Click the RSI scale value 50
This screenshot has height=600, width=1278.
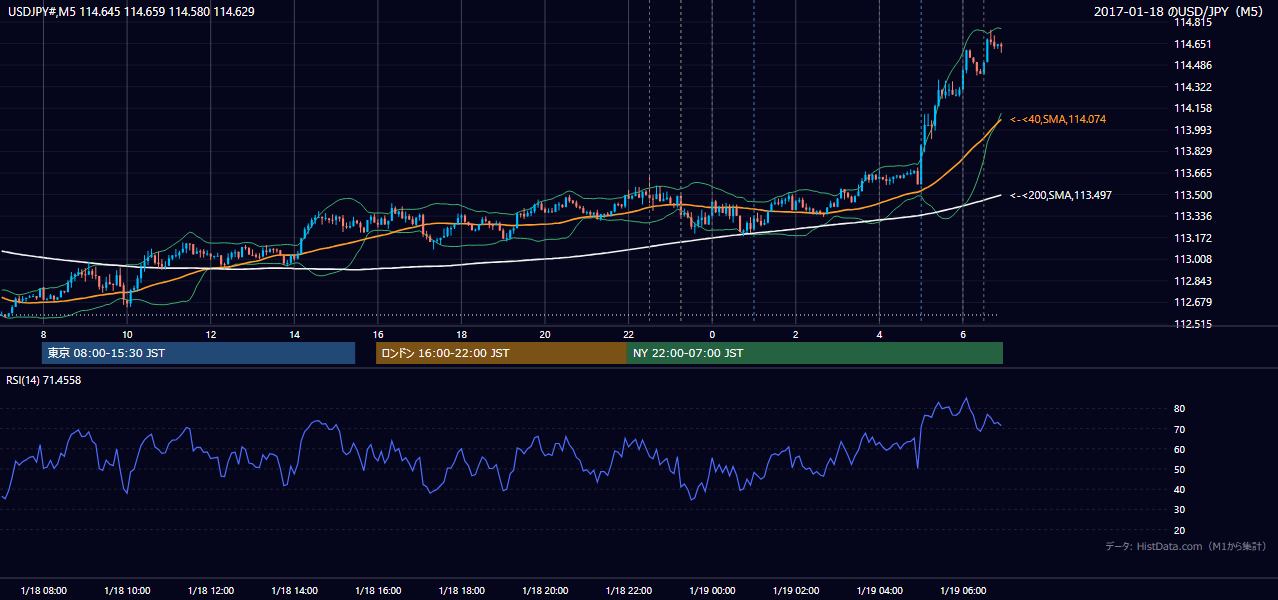pos(1180,469)
